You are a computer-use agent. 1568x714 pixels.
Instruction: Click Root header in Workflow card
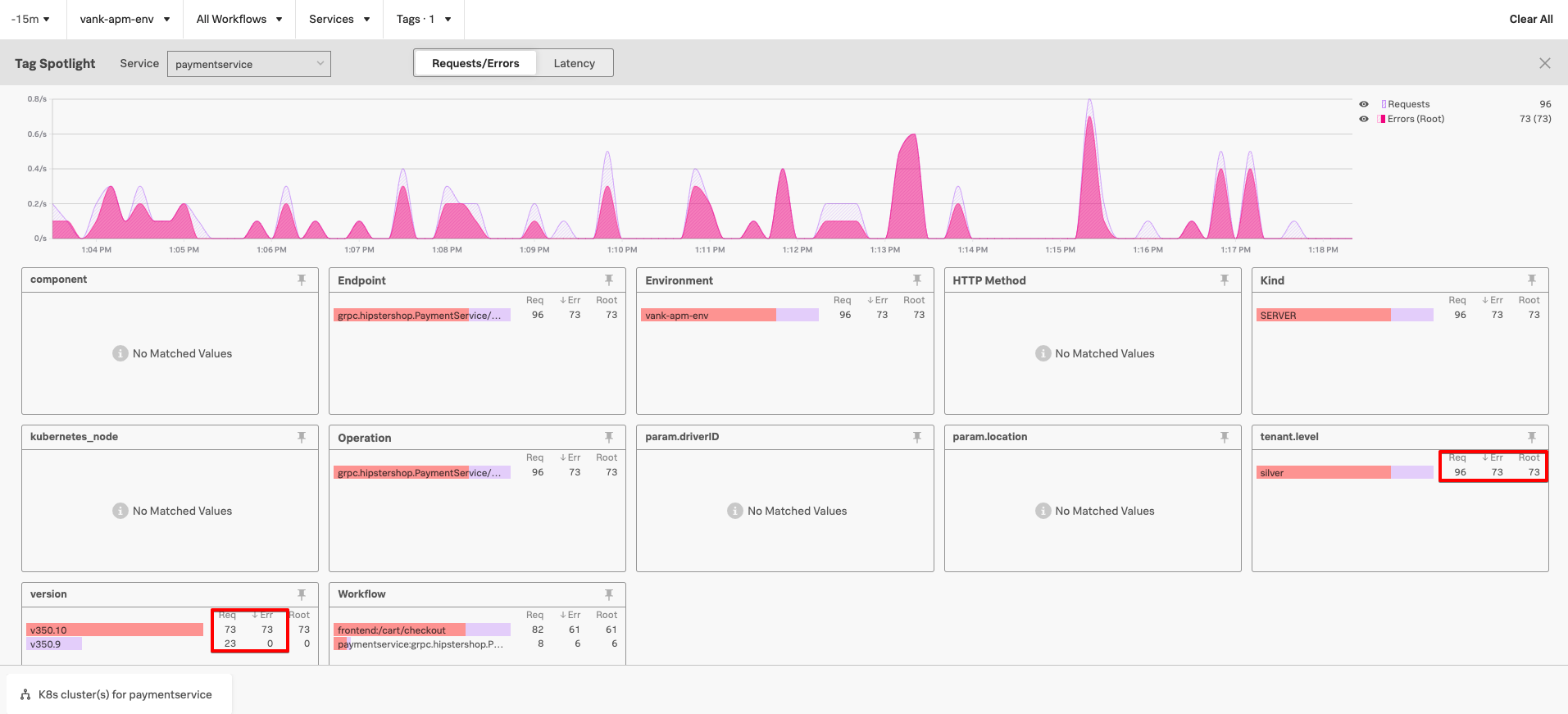tap(607, 615)
